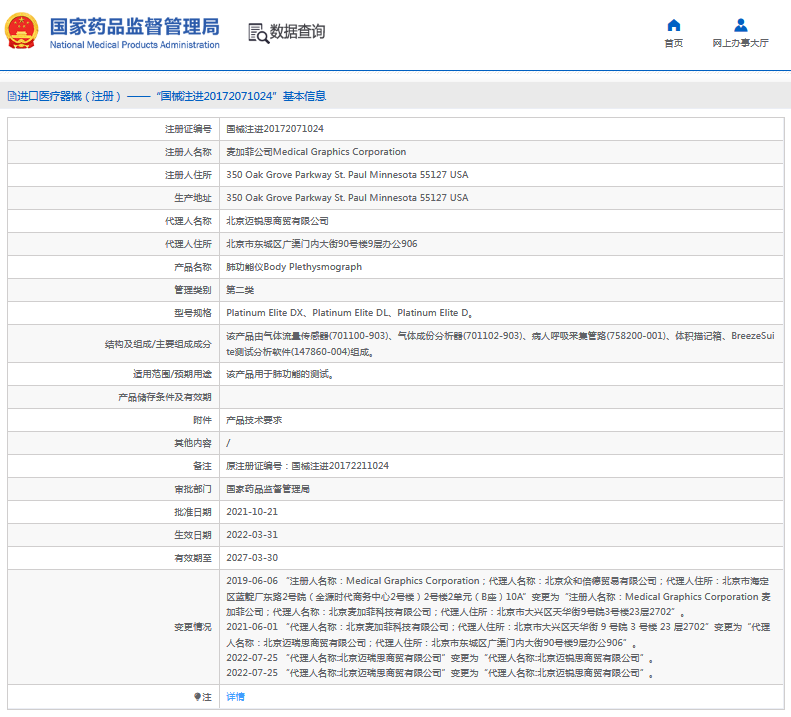Open the 数据查询 search icon
This screenshot has height=717, width=791.
259,33
